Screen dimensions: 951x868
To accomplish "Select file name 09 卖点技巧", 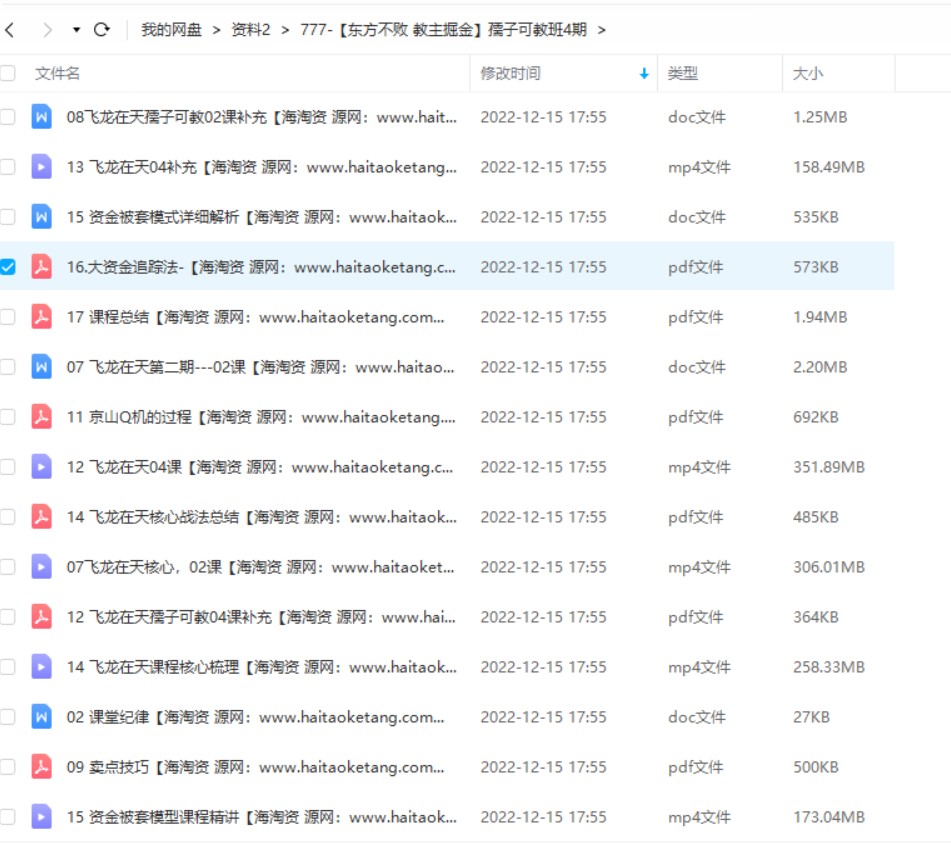I will (255, 767).
